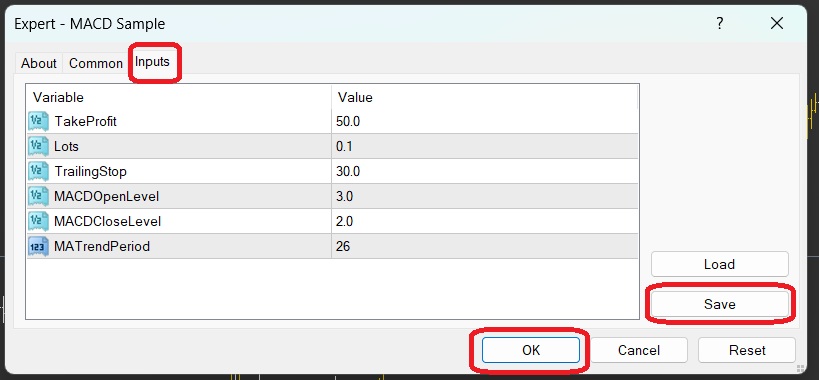819x380 pixels.
Task: Select the TrailingStop value 30.0
Action: [348, 172]
